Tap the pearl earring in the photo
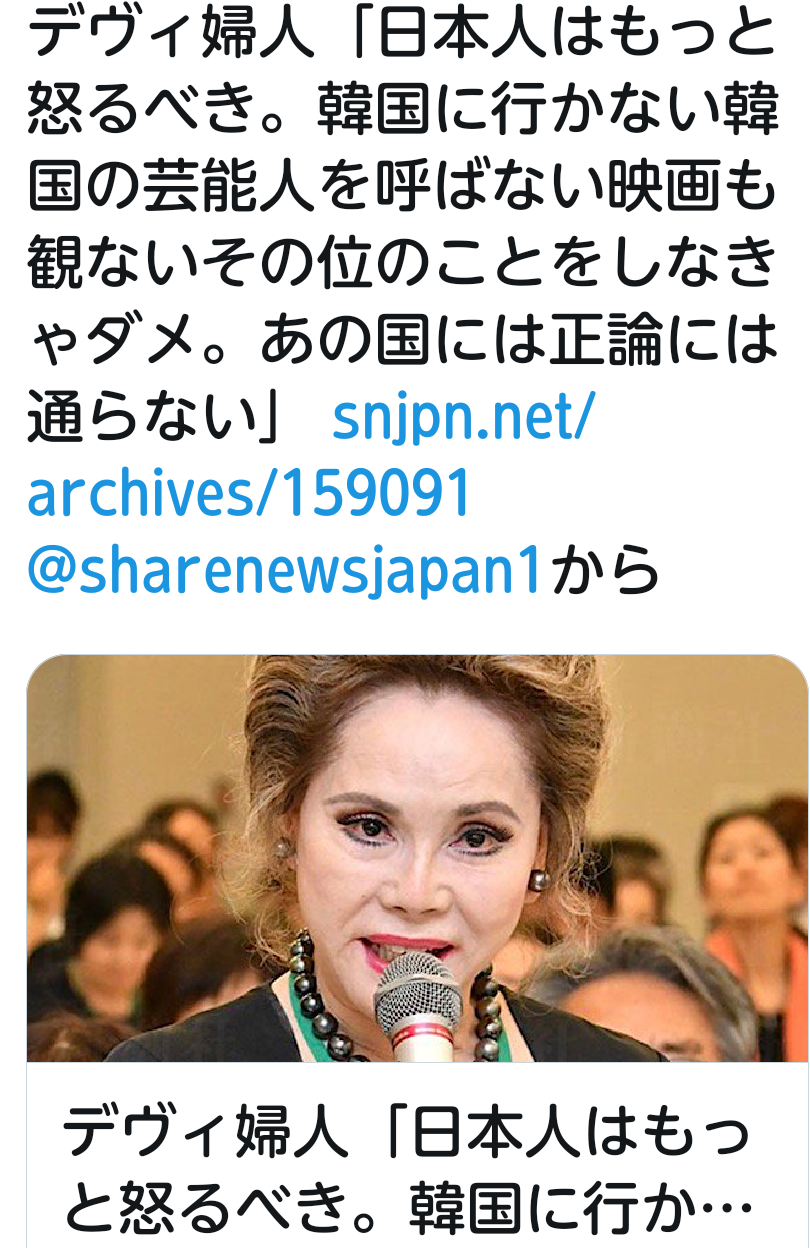810x1248 pixels. pyautogui.click(x=539, y=878)
